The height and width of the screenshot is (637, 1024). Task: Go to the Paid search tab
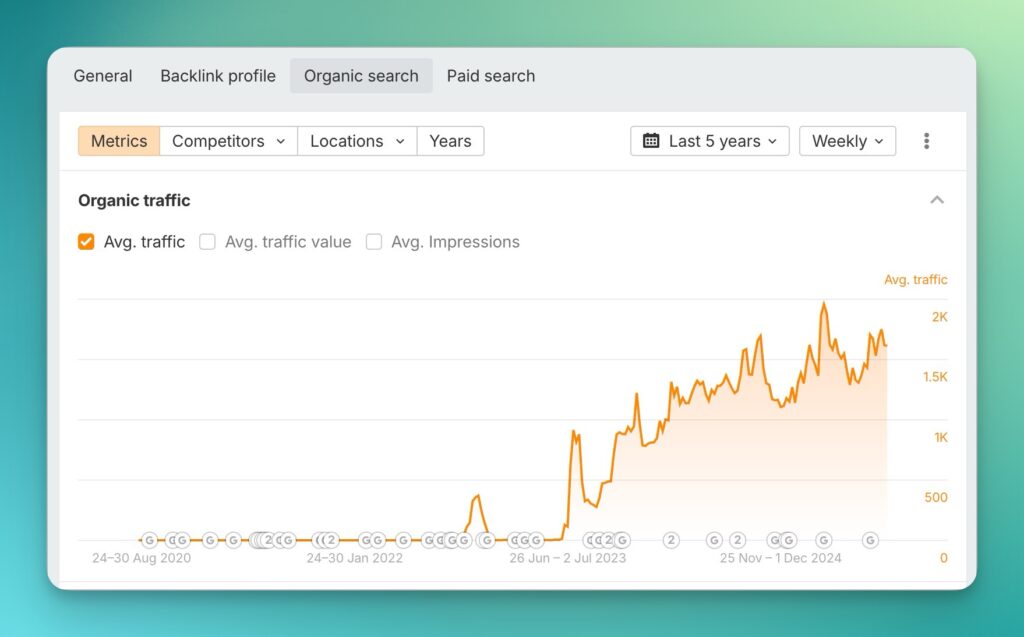pyautogui.click(x=490, y=76)
